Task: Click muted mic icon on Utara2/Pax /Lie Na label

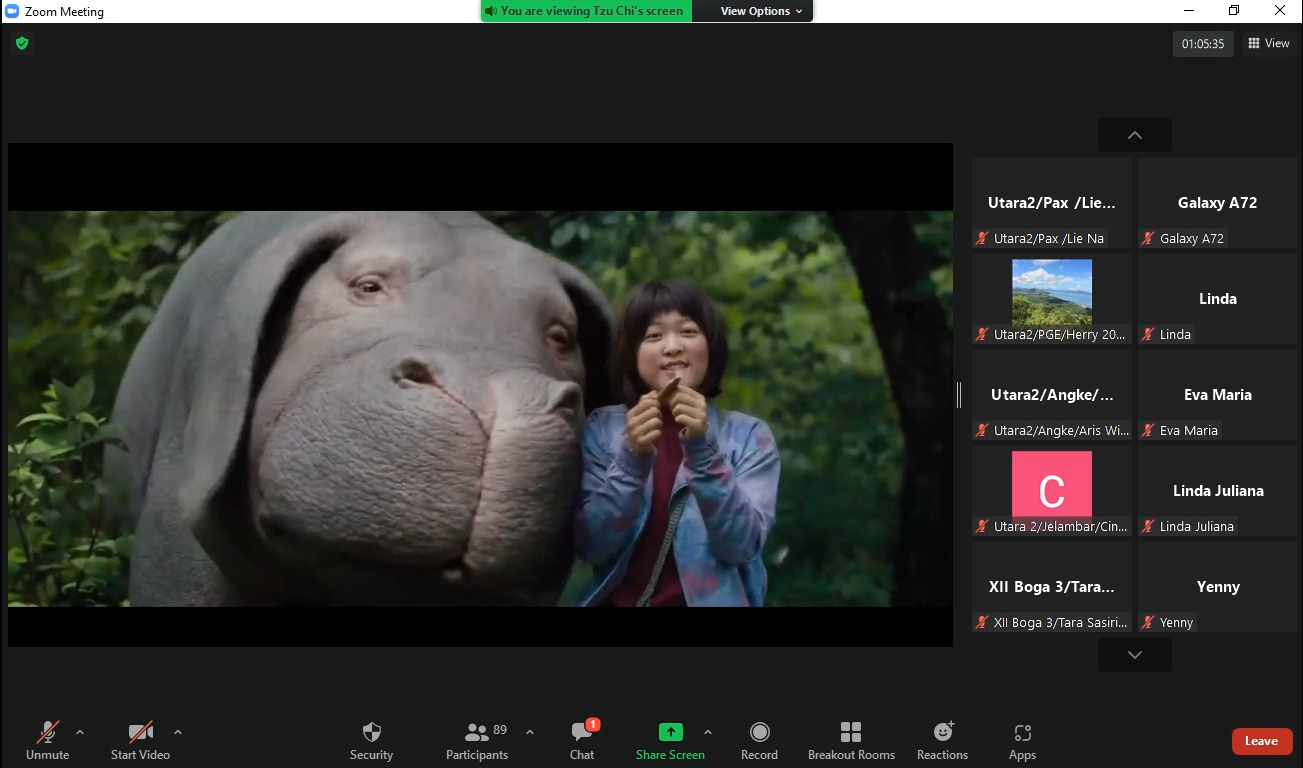Action: tap(983, 239)
